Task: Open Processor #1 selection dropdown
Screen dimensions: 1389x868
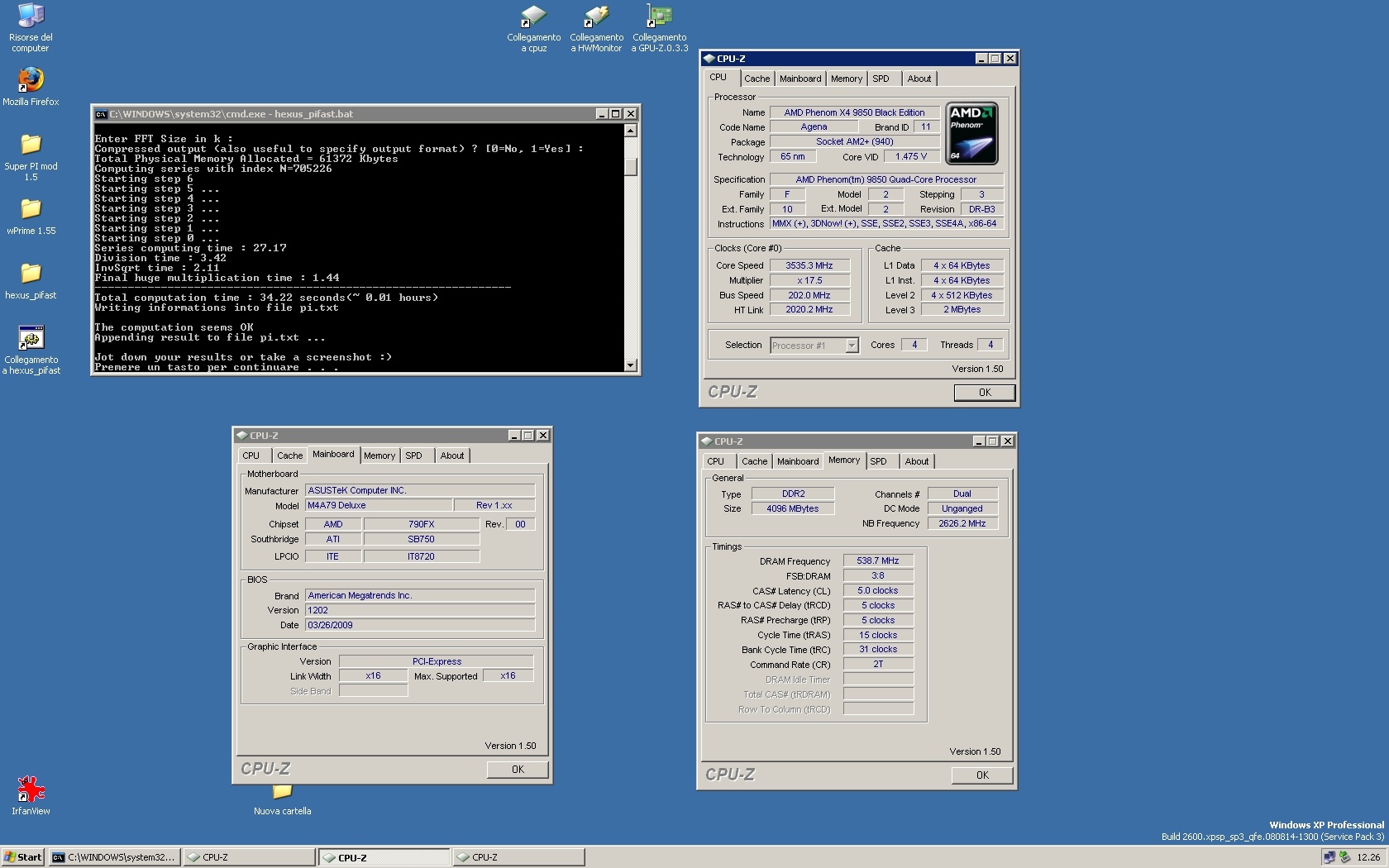Action: pos(814,346)
